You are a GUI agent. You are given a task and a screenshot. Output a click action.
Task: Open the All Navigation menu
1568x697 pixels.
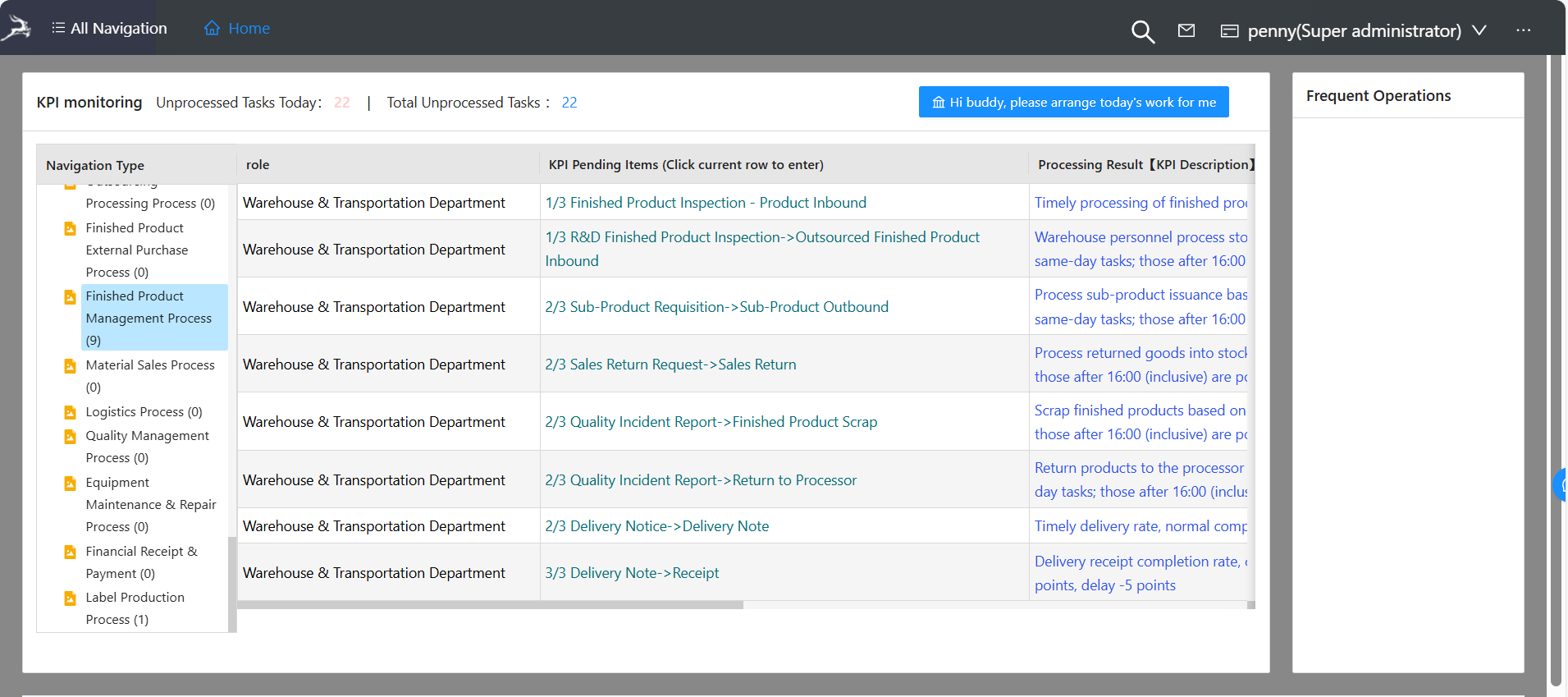pyautogui.click(x=109, y=29)
